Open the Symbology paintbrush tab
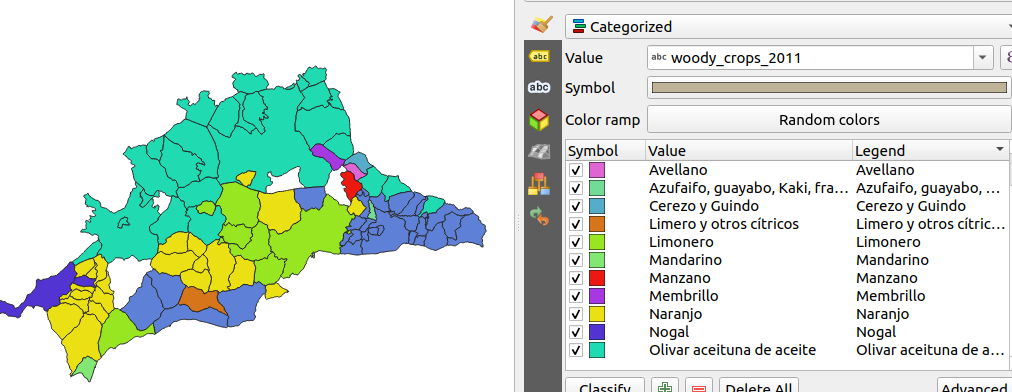This screenshot has height=392, width=1012. (541, 25)
